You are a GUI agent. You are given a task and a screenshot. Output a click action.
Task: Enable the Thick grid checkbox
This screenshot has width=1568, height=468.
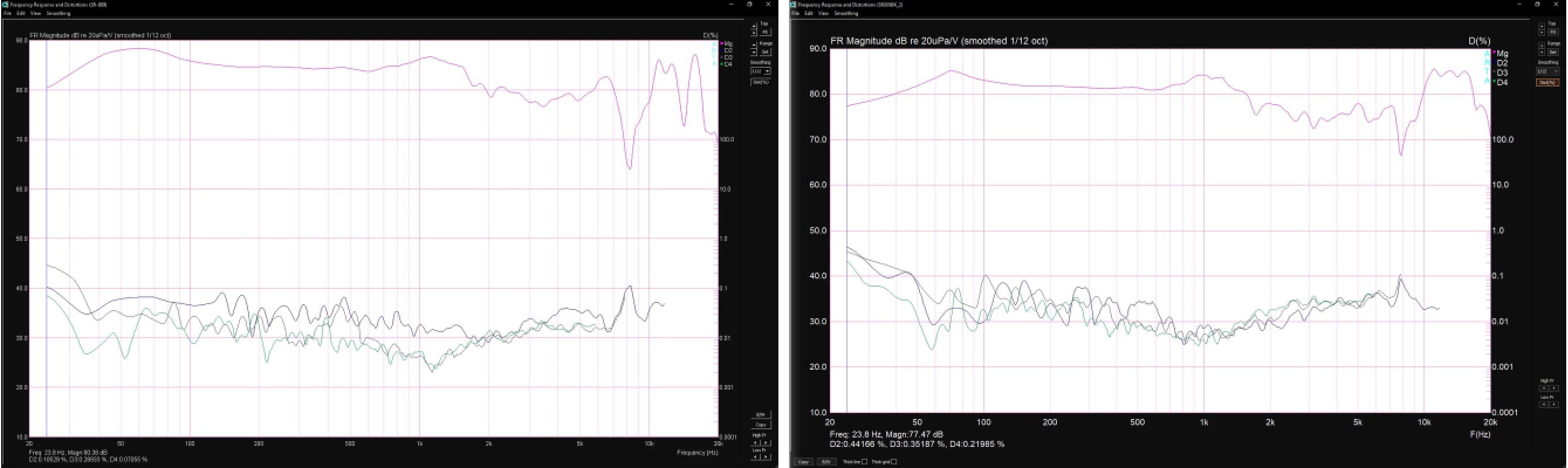pos(894,462)
